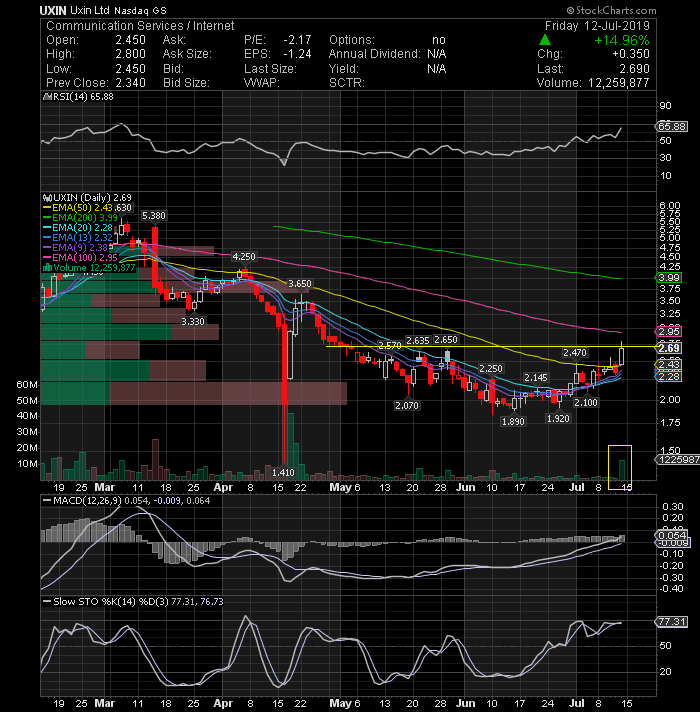Click the VWAP label
This screenshot has width=700, height=712.
point(261,83)
